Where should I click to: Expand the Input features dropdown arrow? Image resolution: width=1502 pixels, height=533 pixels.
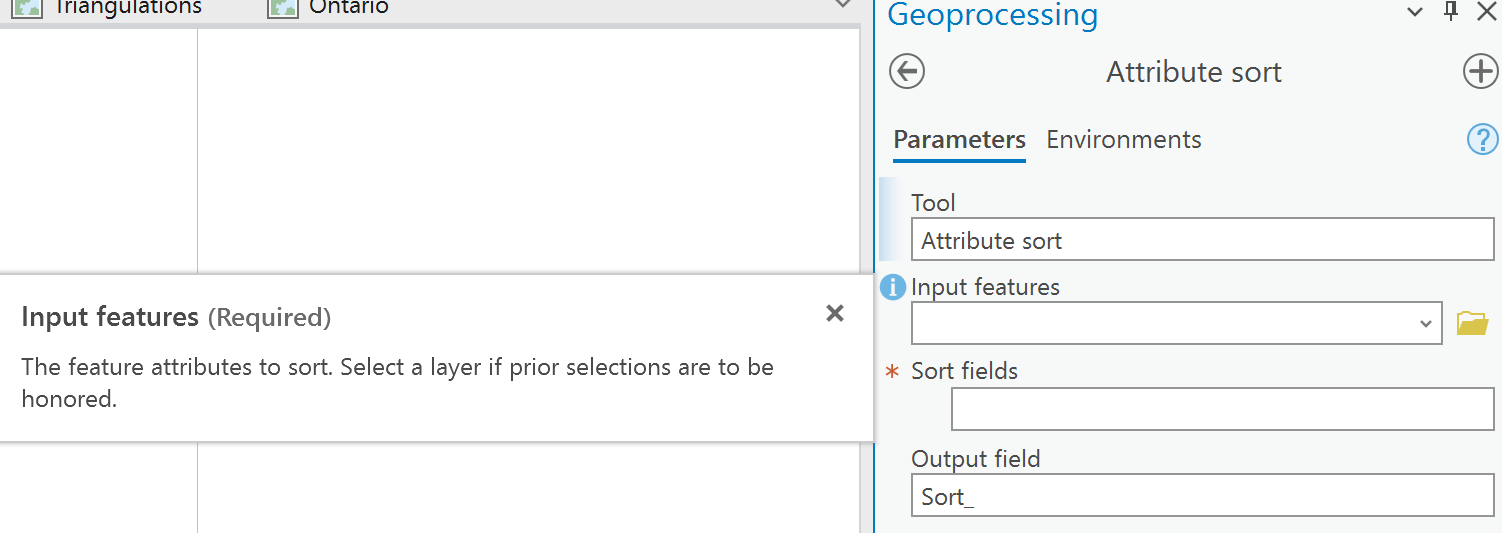[x=1426, y=324]
